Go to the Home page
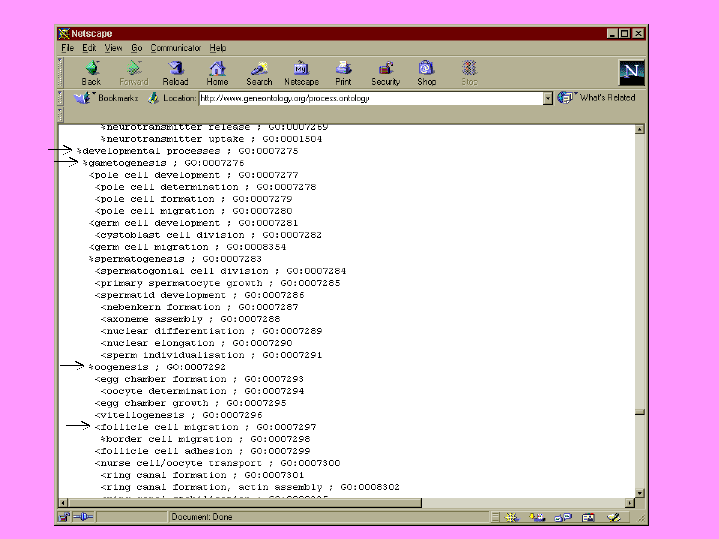Viewport: 719px width, 539px height. (x=217, y=72)
